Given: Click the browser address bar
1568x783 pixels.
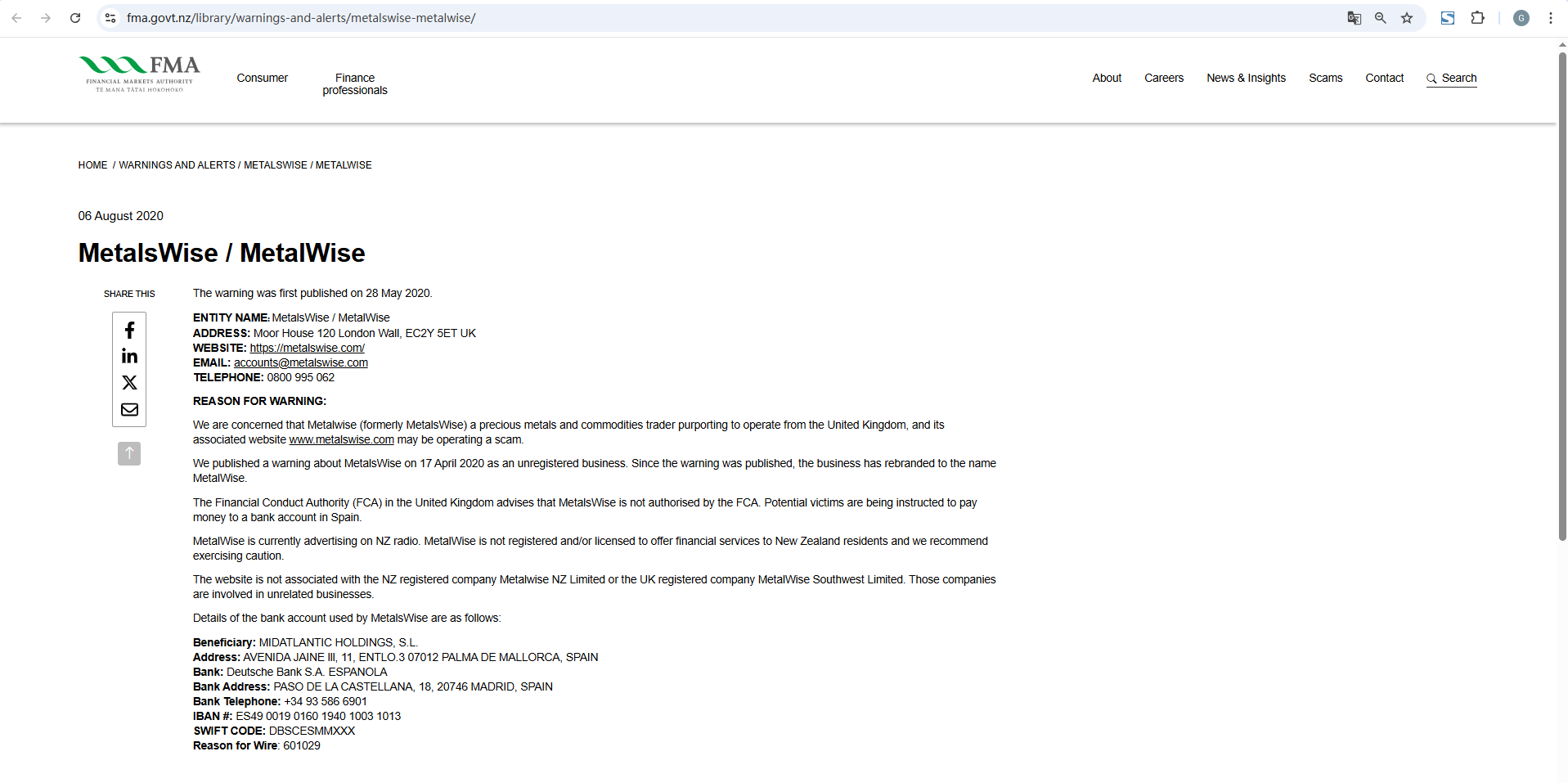Looking at the screenshot, I should 654,18.
